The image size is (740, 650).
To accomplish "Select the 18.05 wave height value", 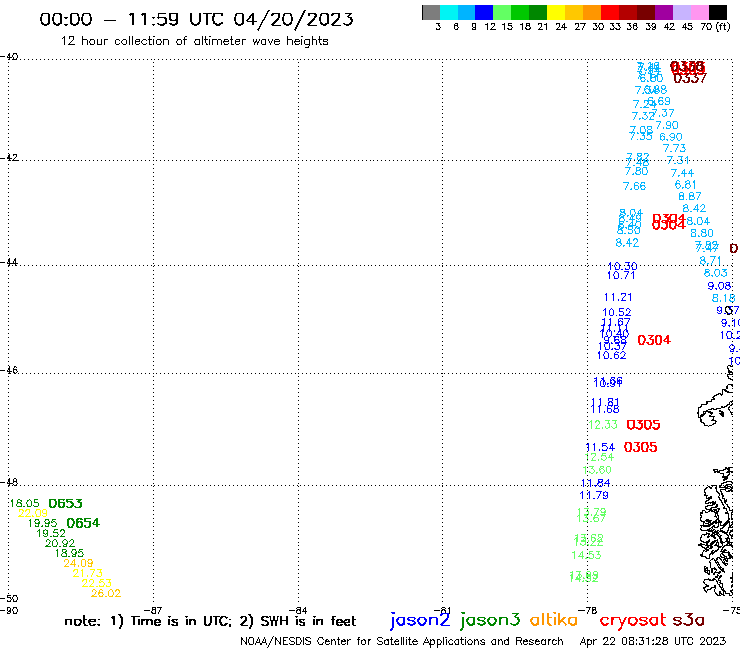I will click(25, 503).
